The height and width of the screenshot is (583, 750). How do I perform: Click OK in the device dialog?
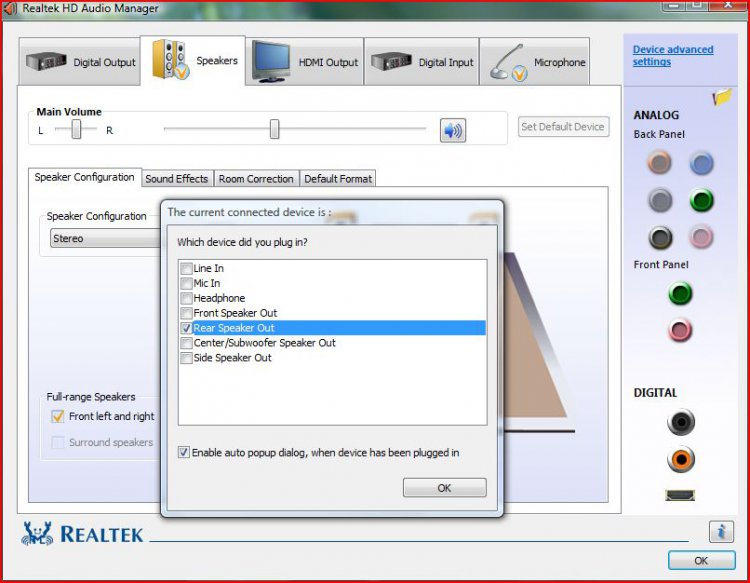pos(444,488)
